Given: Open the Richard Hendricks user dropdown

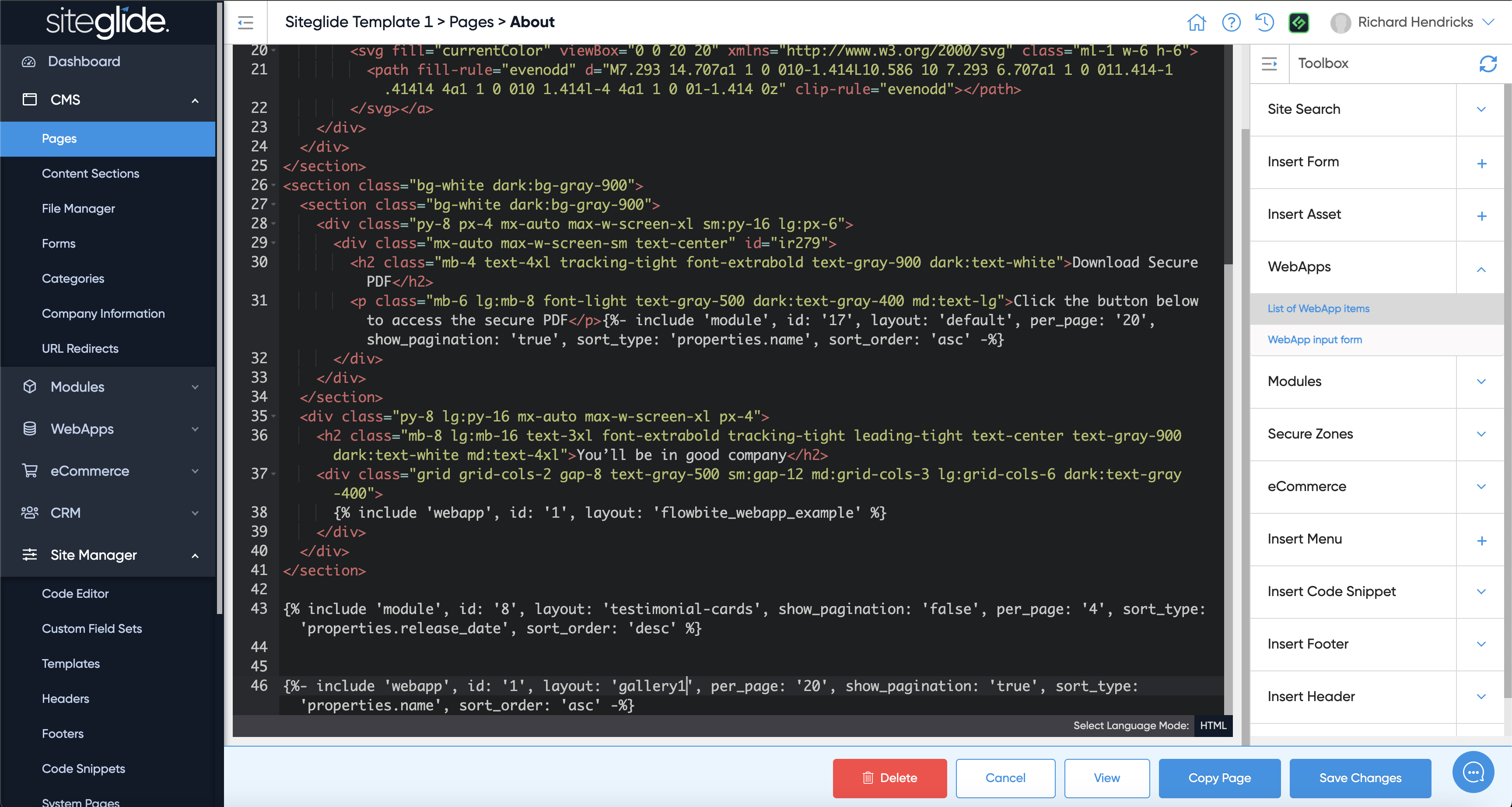Looking at the screenshot, I should [1414, 22].
